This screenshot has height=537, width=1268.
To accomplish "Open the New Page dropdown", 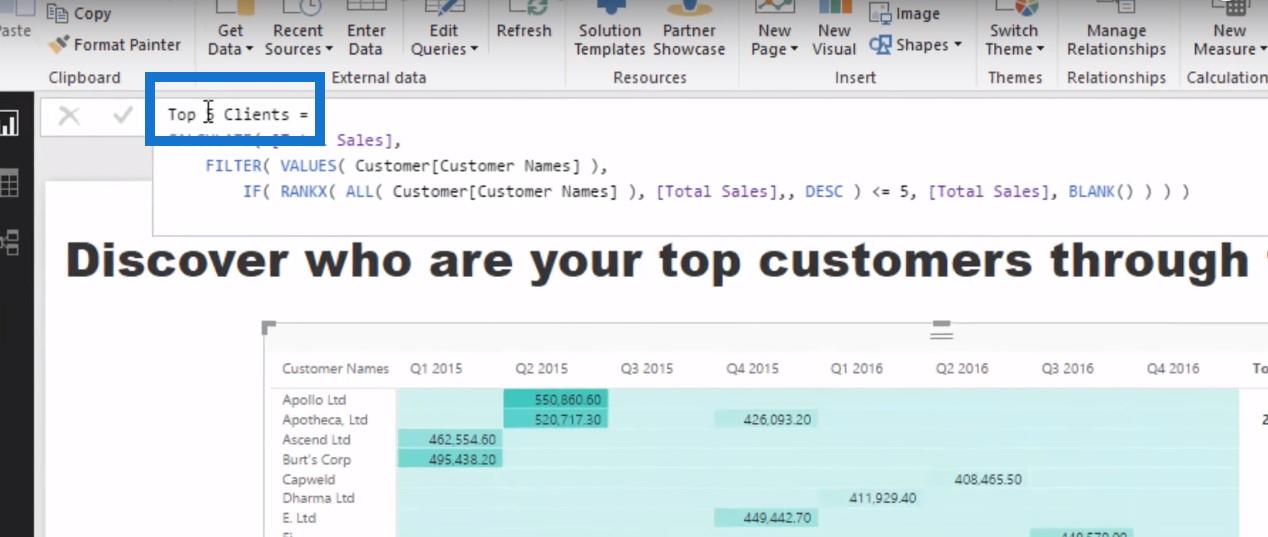I will pos(774,30).
